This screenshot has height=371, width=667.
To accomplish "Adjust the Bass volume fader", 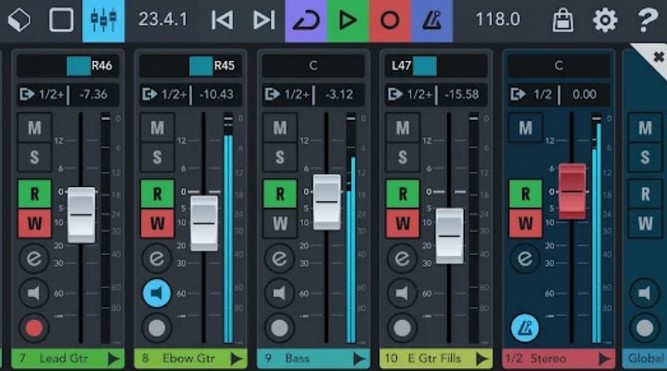I will point(327,202).
